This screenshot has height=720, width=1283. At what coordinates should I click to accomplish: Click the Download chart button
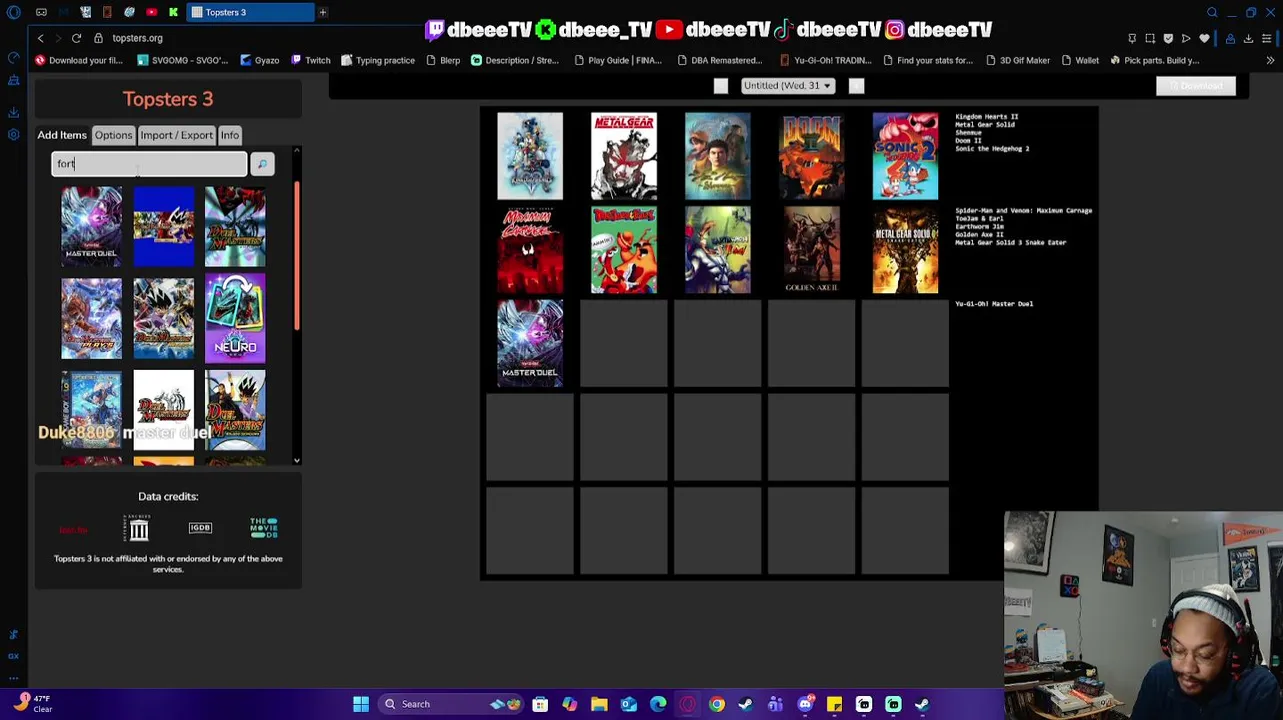click(x=1196, y=86)
